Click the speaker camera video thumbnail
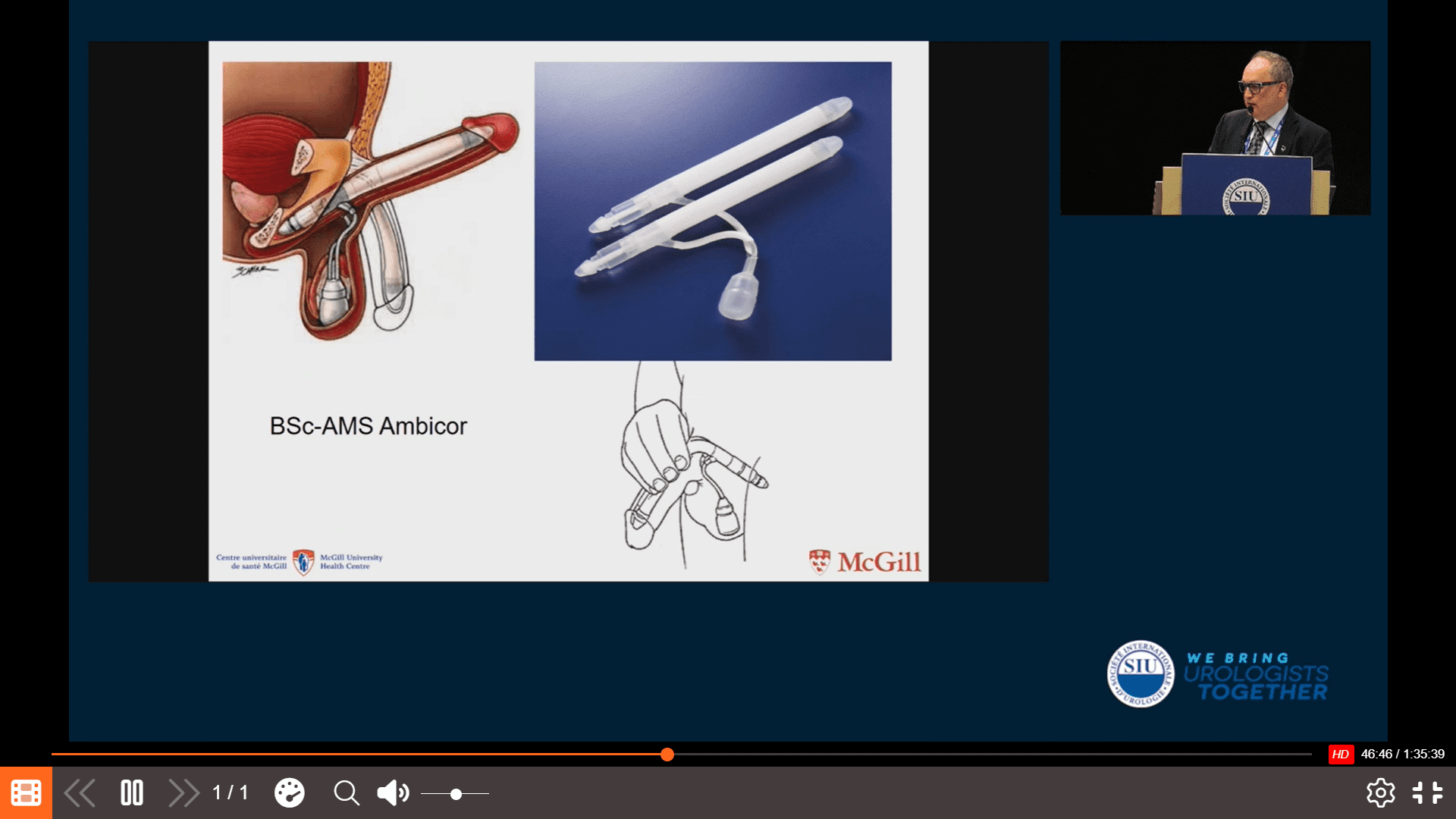 point(1215,128)
